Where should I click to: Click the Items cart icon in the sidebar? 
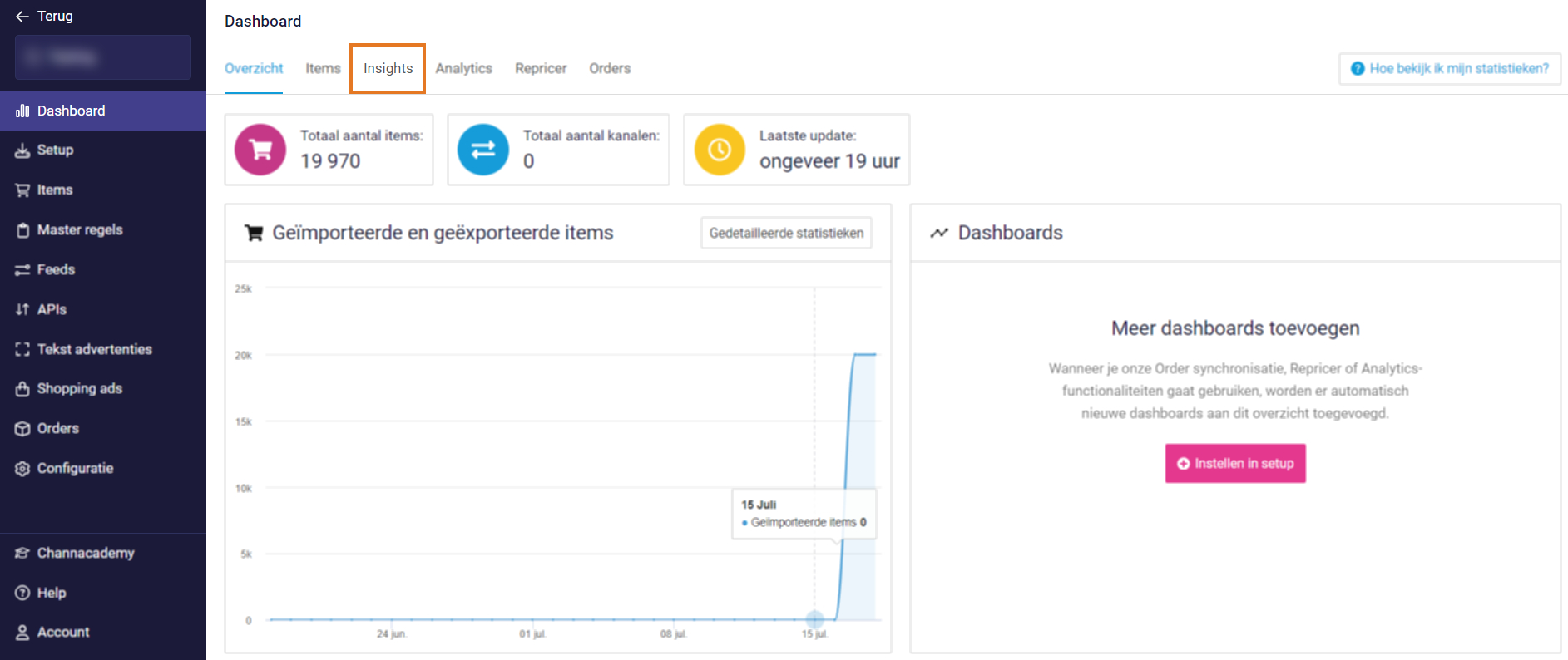(22, 190)
